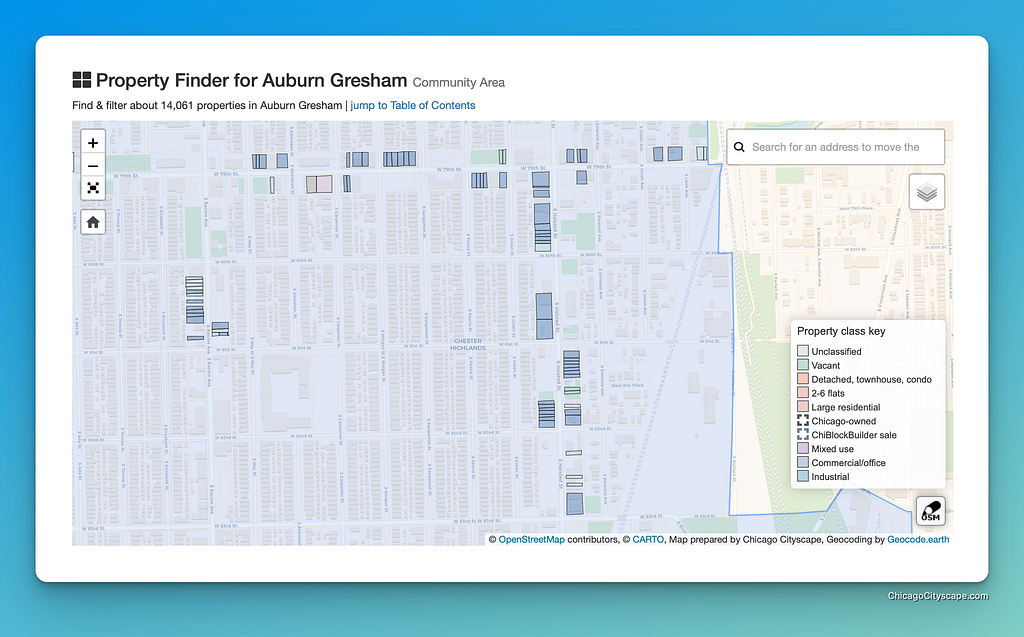Click the Unclassified legend swatch
This screenshot has width=1024, height=637.
[x=803, y=351]
